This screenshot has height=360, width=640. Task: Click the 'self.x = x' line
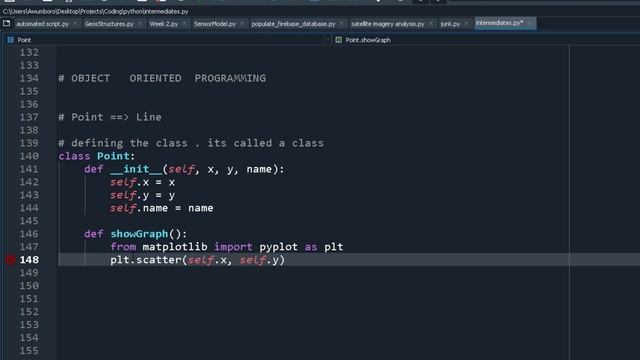pos(142,182)
